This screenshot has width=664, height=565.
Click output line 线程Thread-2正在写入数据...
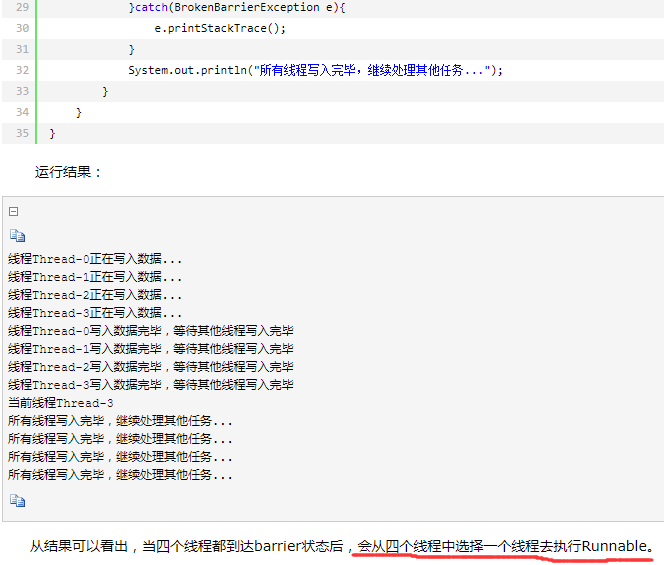95,295
